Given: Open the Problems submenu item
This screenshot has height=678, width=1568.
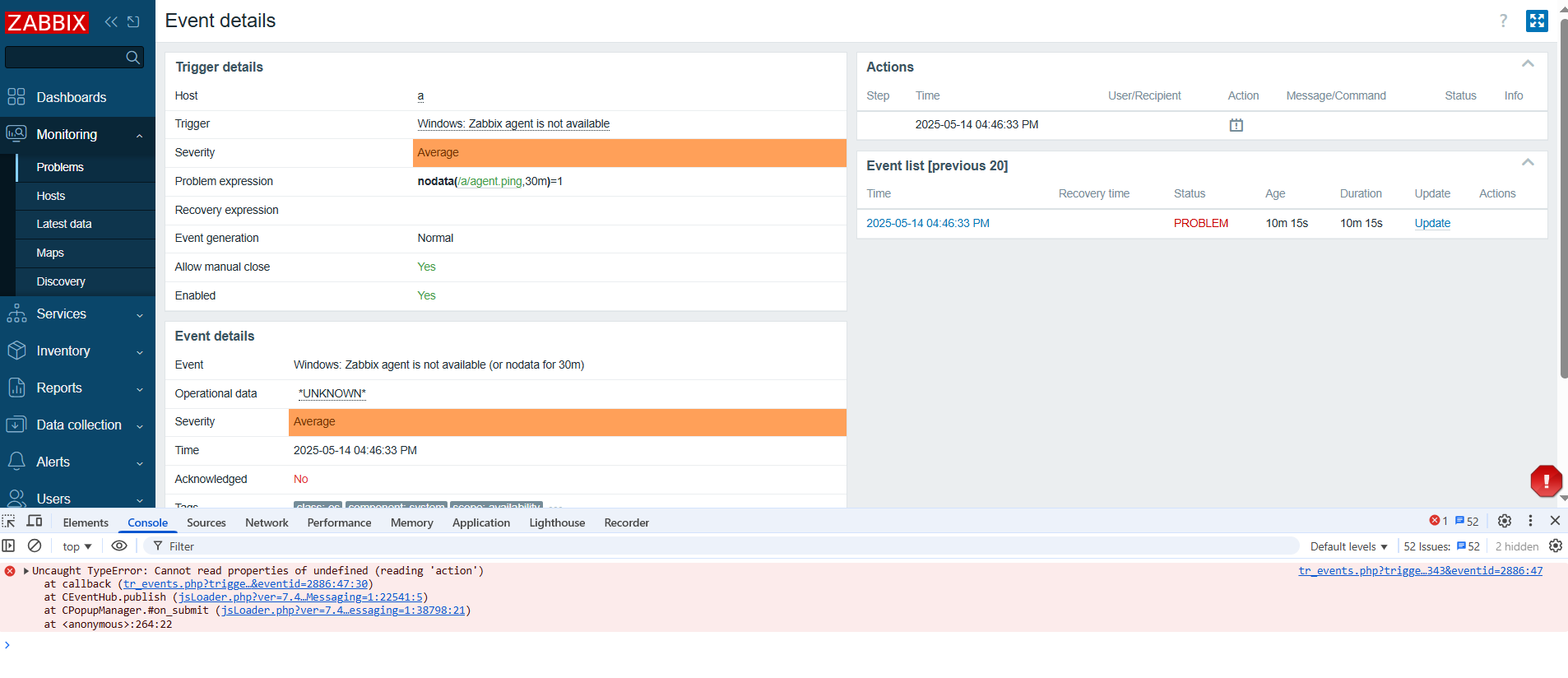Looking at the screenshot, I should pos(86,167).
